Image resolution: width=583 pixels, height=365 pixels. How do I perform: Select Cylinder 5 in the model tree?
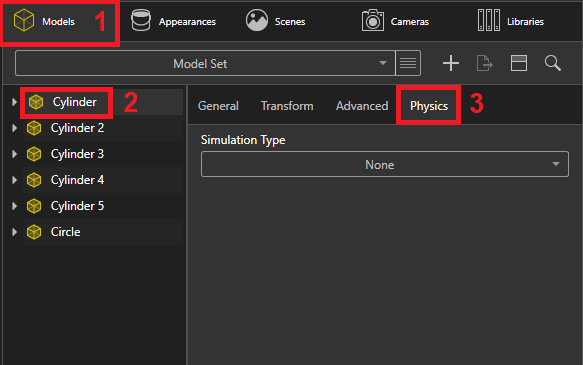(103, 206)
